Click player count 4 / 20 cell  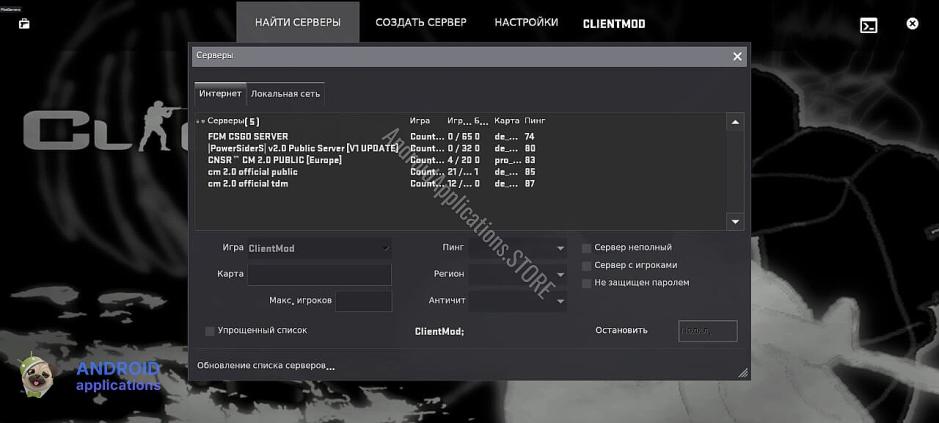click(x=459, y=161)
